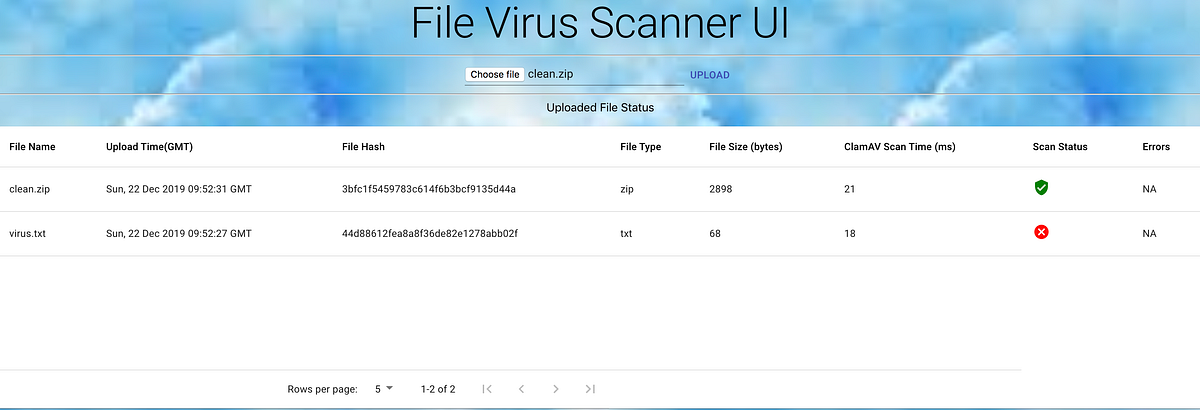The width and height of the screenshot is (1200, 410).
Task: Open the Rows per page dropdown
Action: point(384,388)
